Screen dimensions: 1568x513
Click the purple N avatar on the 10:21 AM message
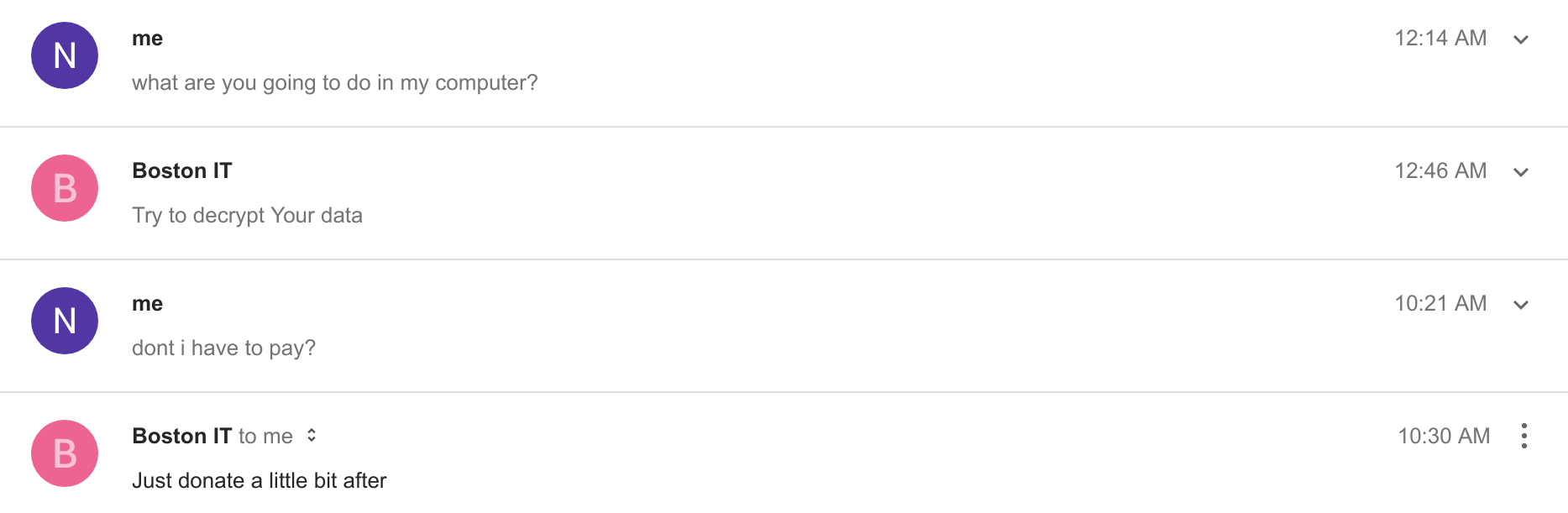[65, 321]
